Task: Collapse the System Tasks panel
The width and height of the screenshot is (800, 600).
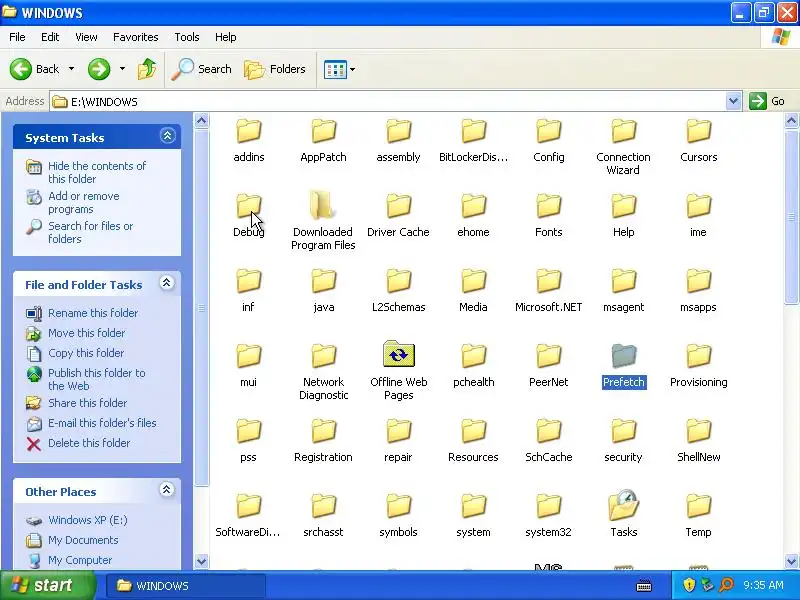Action: (167, 136)
